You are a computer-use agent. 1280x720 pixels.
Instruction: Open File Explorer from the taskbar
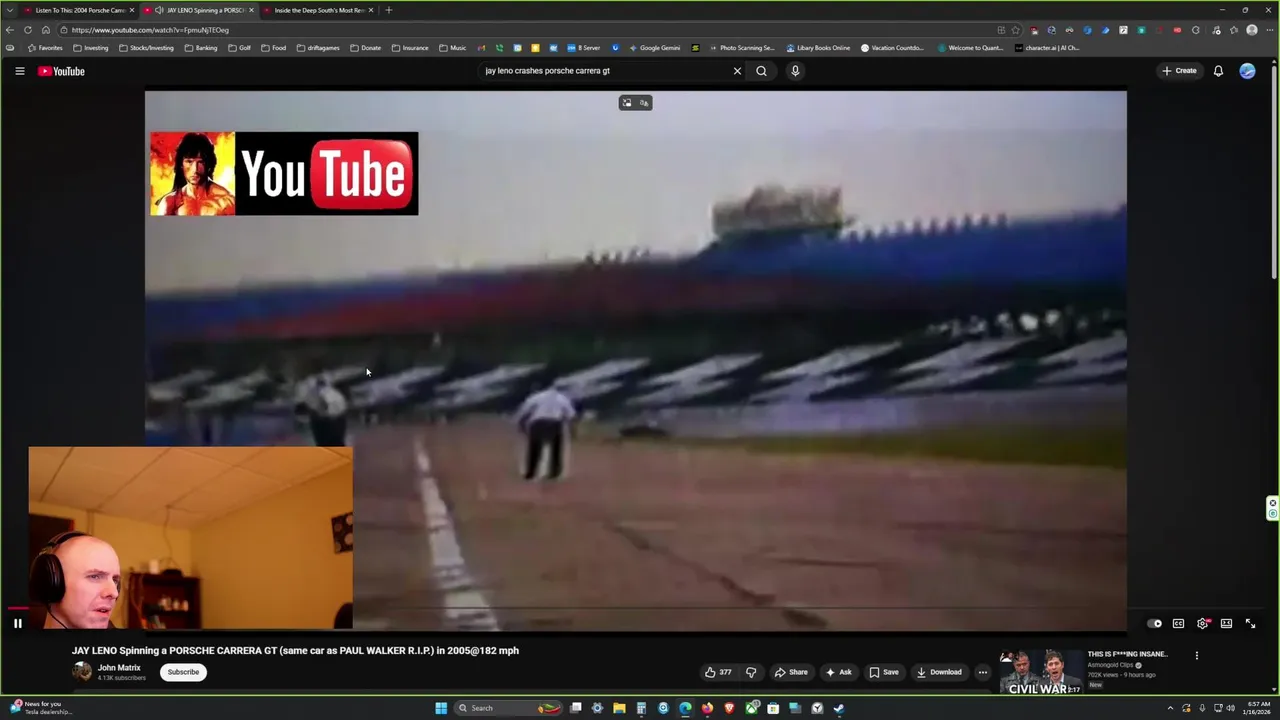619,708
